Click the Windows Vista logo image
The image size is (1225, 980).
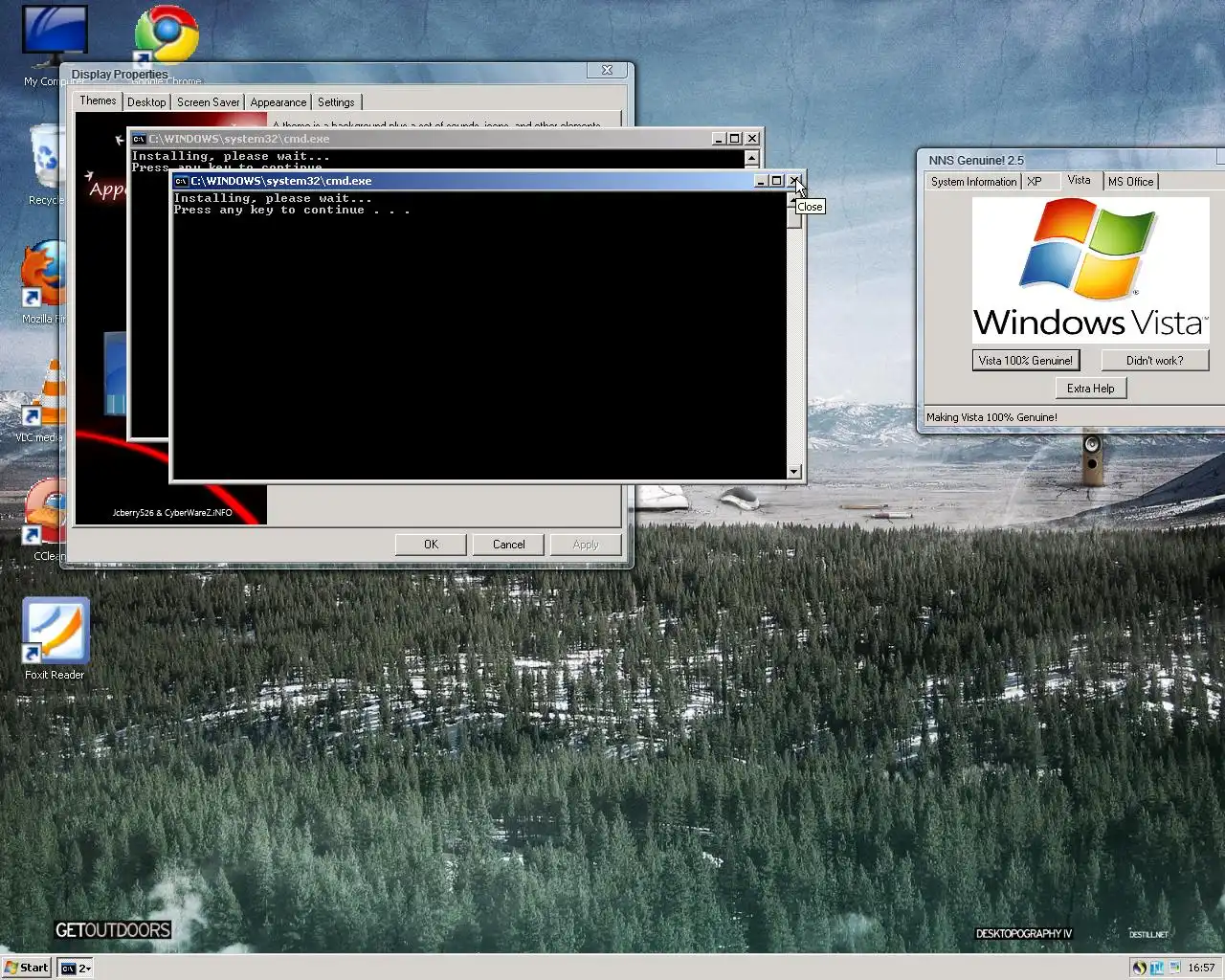tap(1090, 270)
